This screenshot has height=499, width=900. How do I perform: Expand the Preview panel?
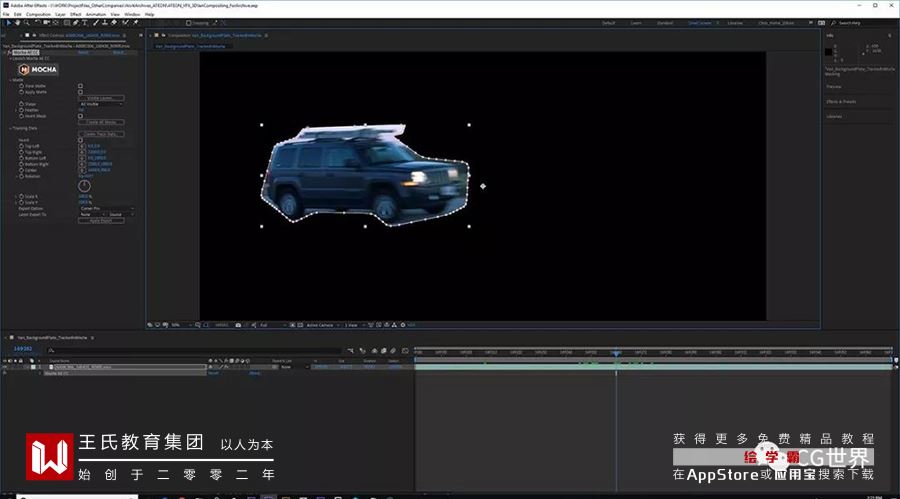click(834, 87)
